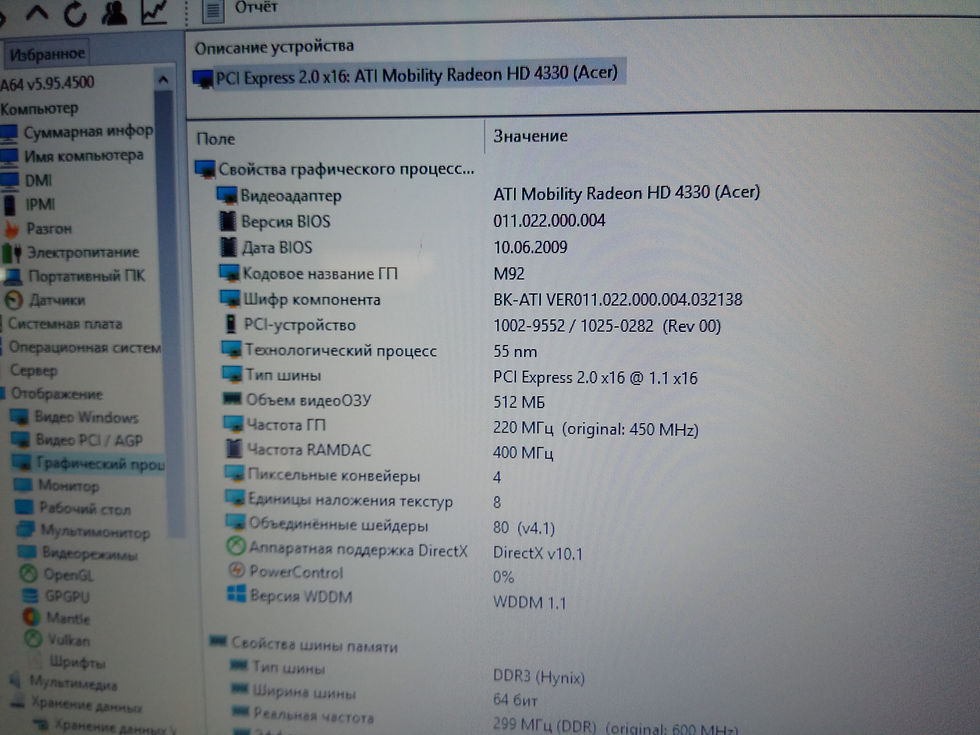Select Видео PCI / AGP item
980x735 pixels.
77,440
